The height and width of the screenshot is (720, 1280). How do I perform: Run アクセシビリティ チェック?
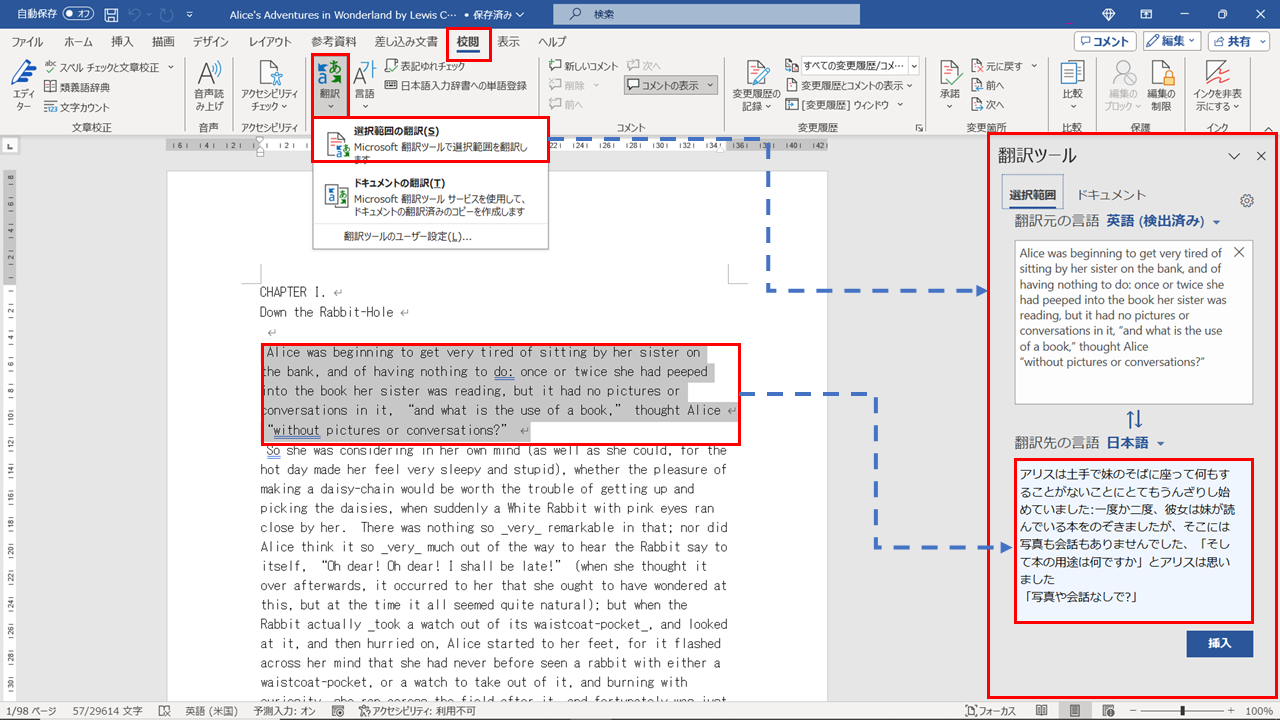pos(270,85)
